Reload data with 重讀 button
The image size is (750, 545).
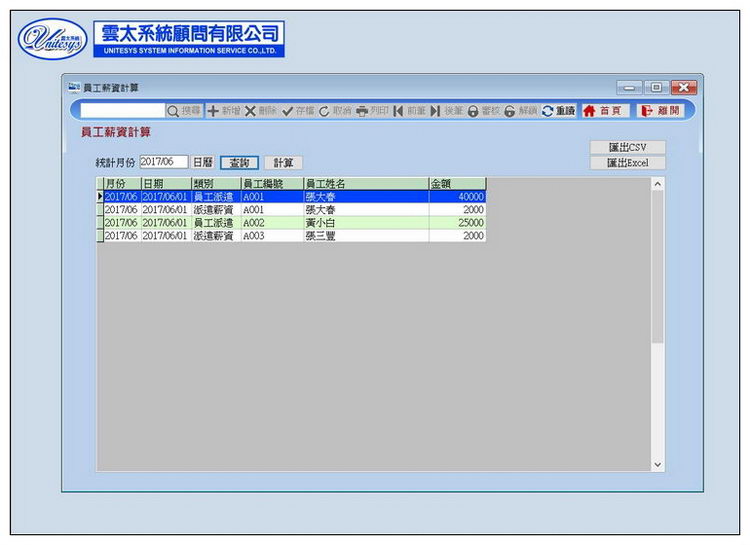click(558, 111)
